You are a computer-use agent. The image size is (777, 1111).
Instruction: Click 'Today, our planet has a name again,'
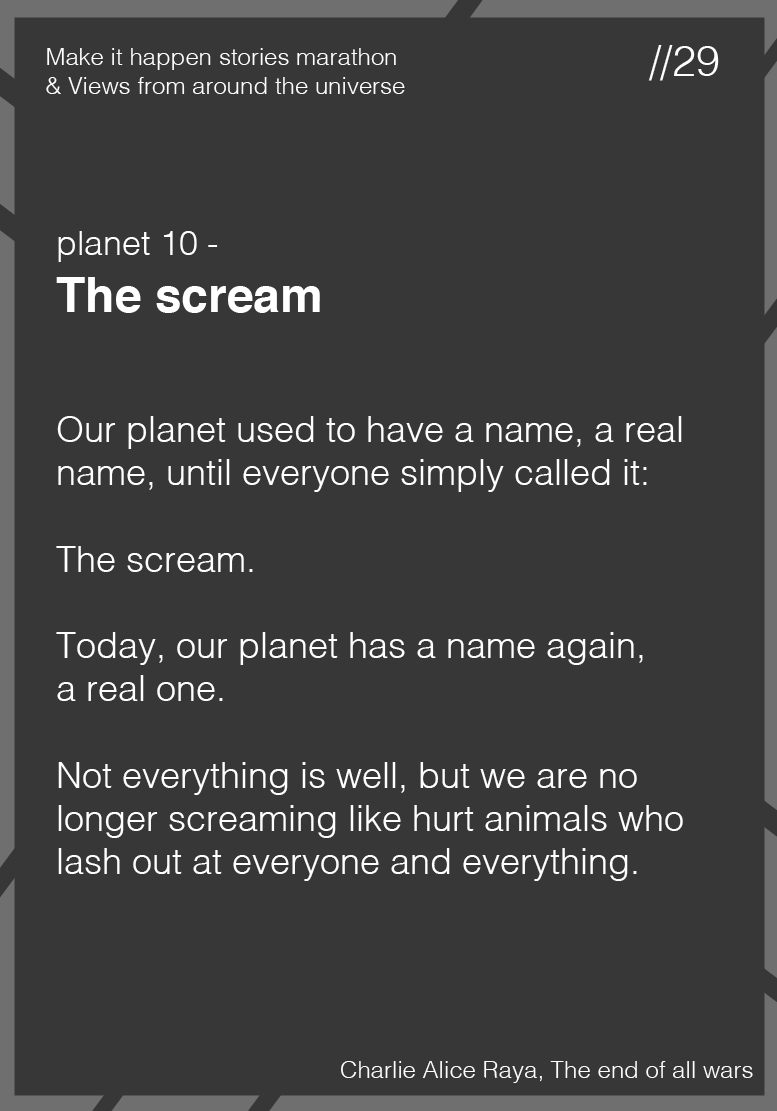[x=351, y=647]
